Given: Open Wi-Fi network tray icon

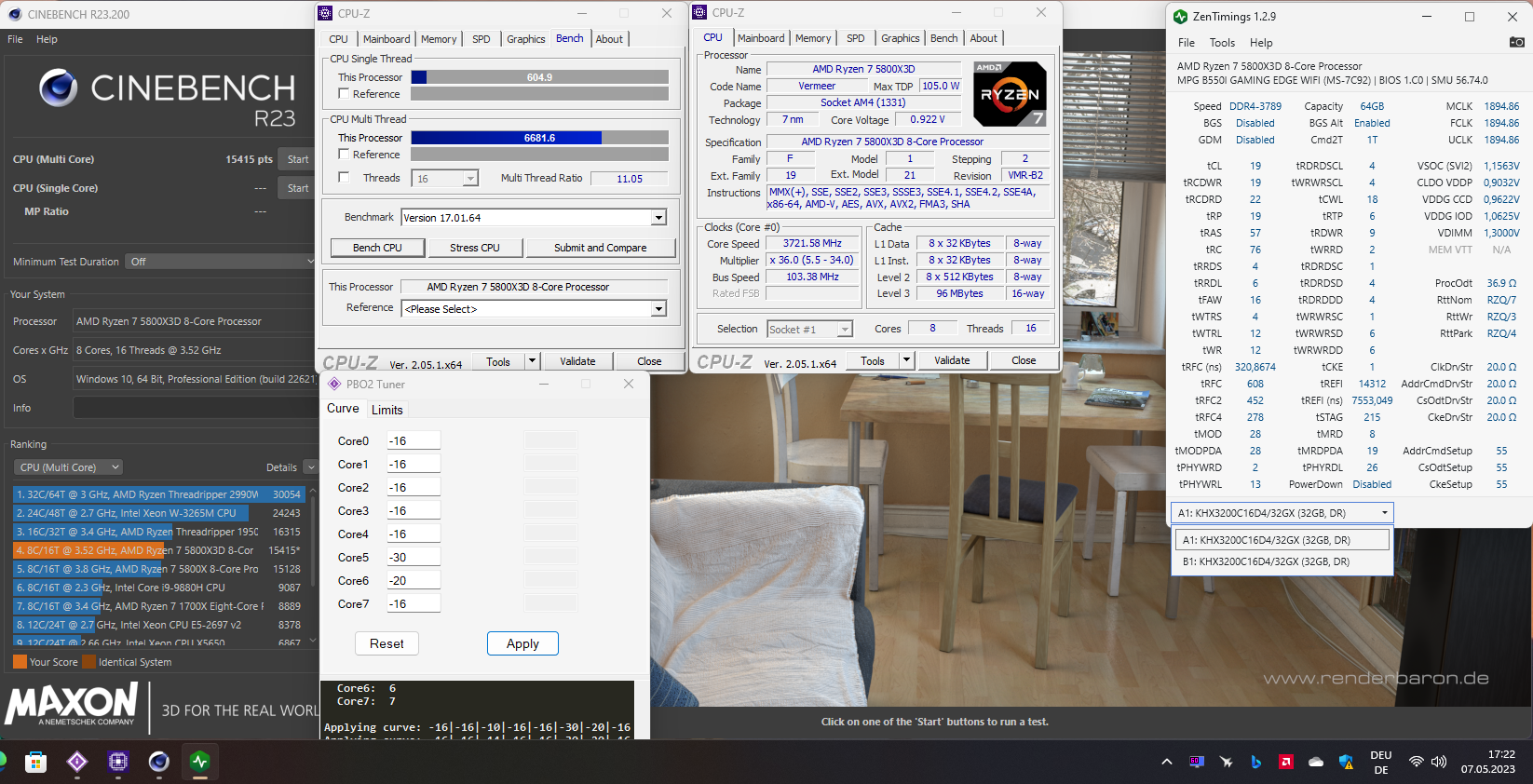Looking at the screenshot, I should click(1416, 762).
